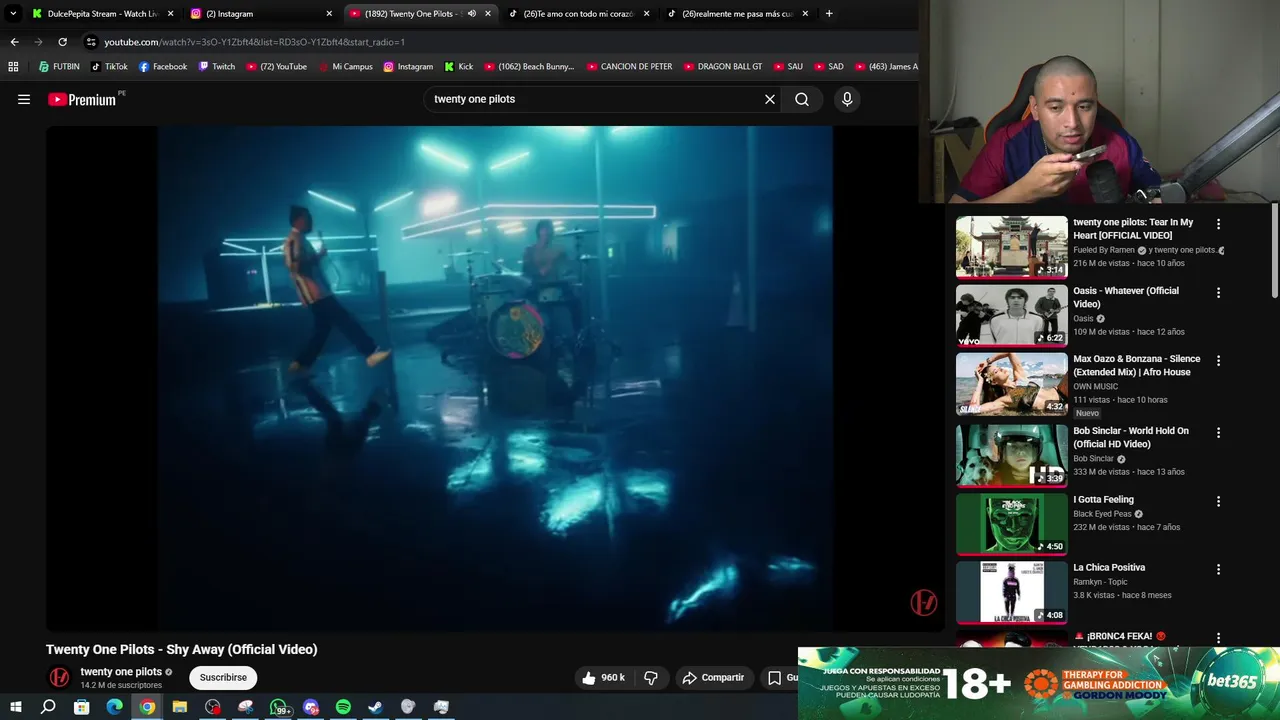Open options for Bob Sinclar World Hold On
Screen dimensions: 1280x720
[x=1218, y=432]
